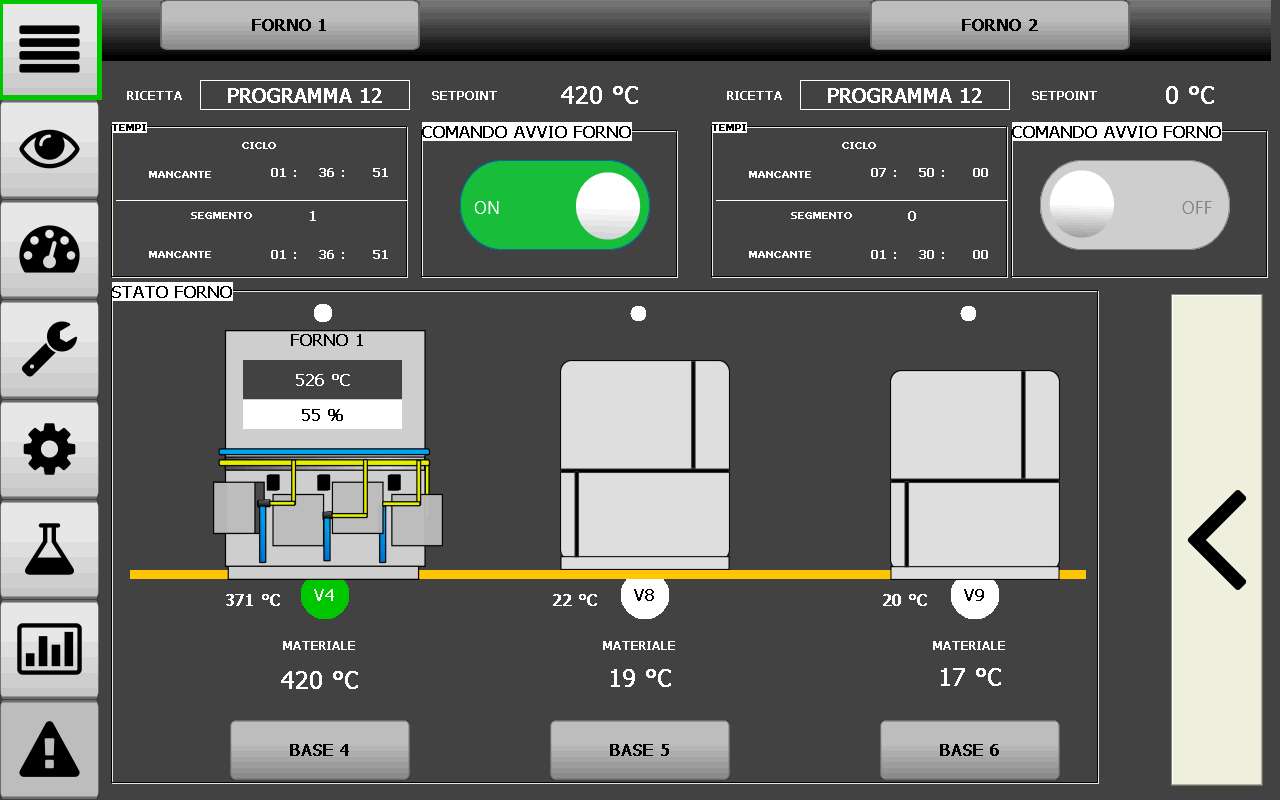
Task: Click Forno 2 setpoint value 0 °C
Action: pyautogui.click(x=1190, y=95)
